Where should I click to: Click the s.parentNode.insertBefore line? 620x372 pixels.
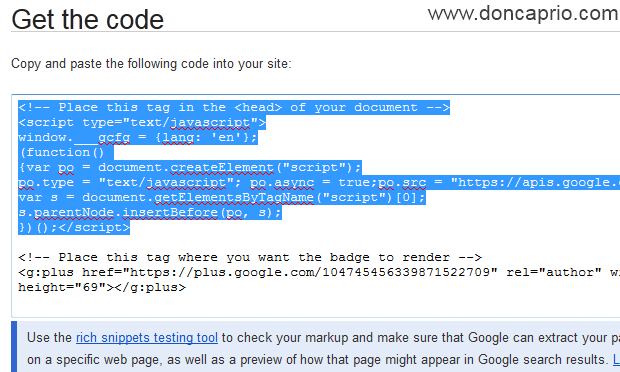coord(150,213)
